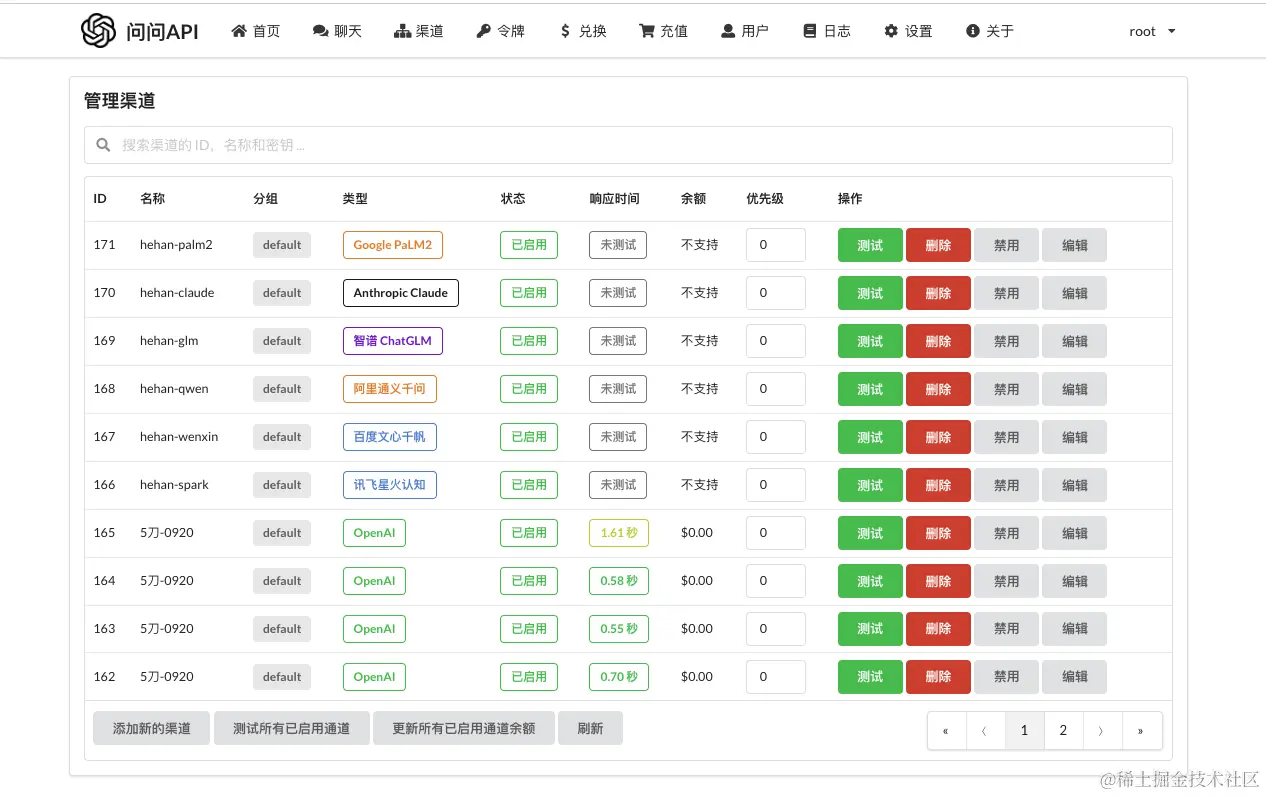Jump to first page with « arrow
The image size is (1266, 796).
click(x=946, y=731)
